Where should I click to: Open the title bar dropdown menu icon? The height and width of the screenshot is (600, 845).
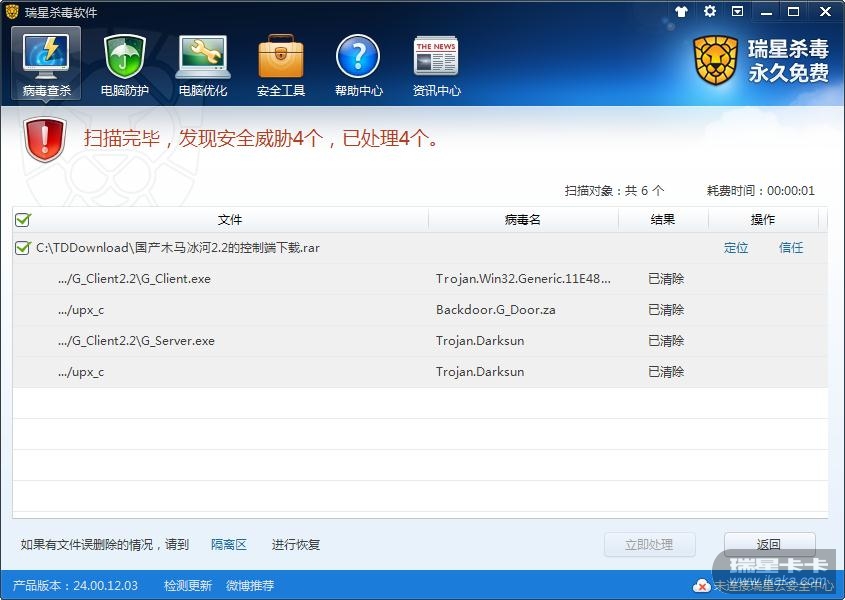coord(738,11)
